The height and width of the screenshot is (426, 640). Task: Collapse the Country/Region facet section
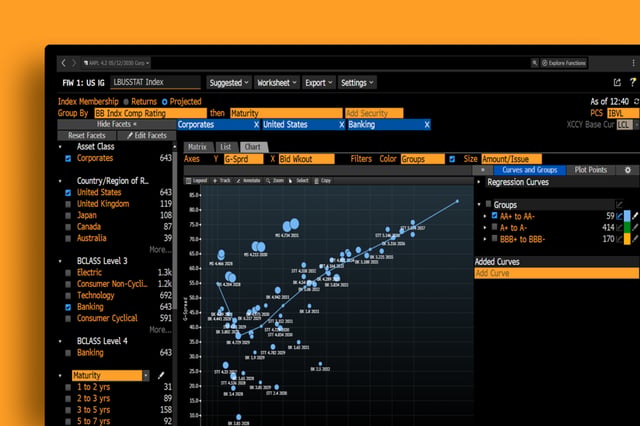tap(60, 181)
